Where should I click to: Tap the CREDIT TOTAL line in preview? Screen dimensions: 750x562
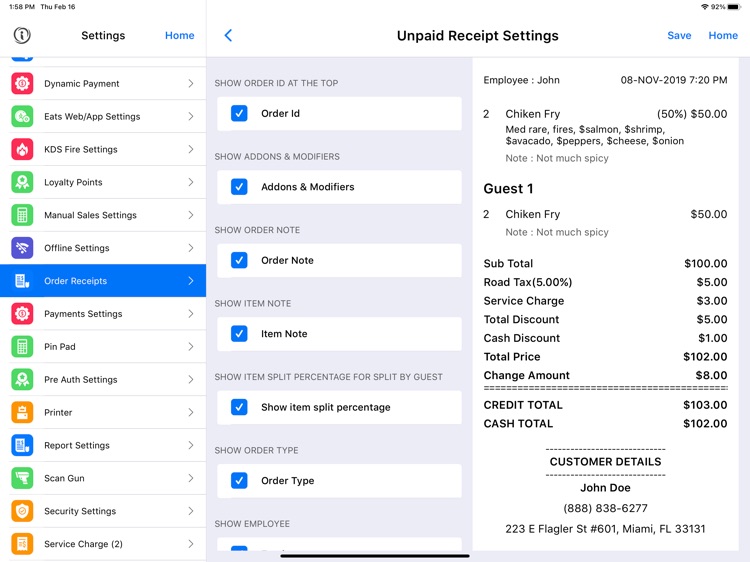[x=605, y=405]
